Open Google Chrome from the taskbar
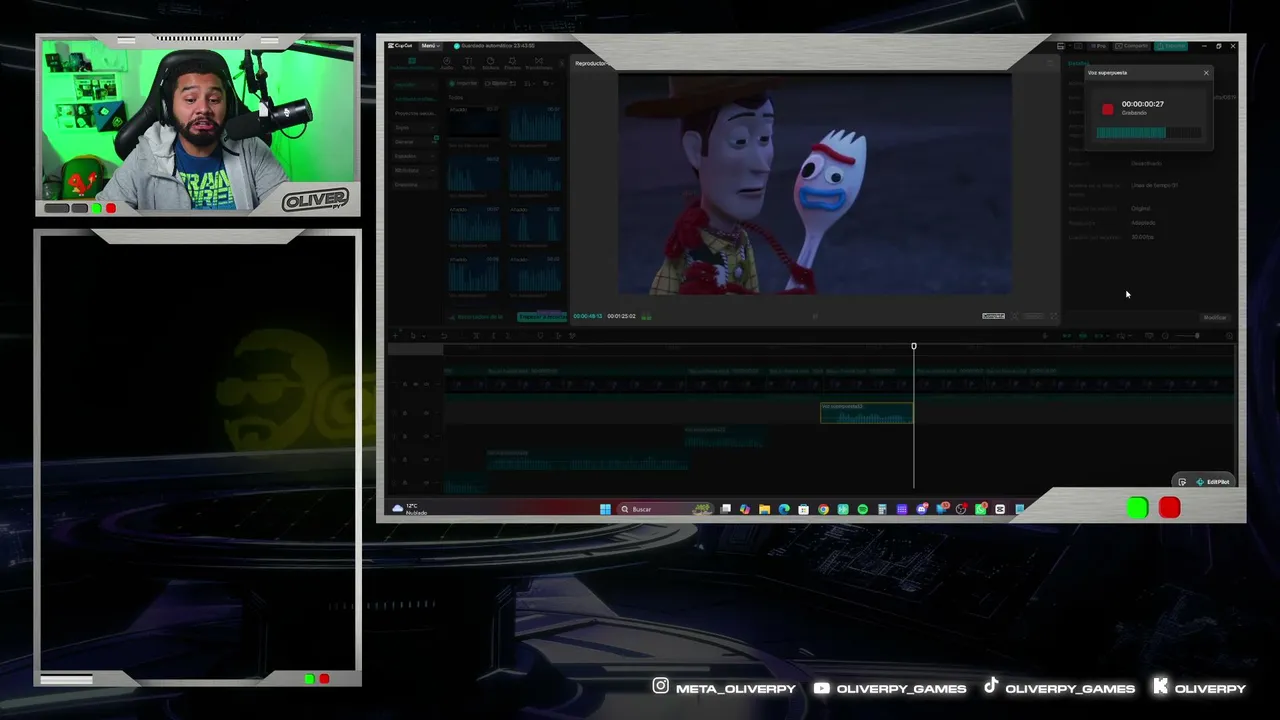Screen dimensions: 1280x720 coord(823,509)
